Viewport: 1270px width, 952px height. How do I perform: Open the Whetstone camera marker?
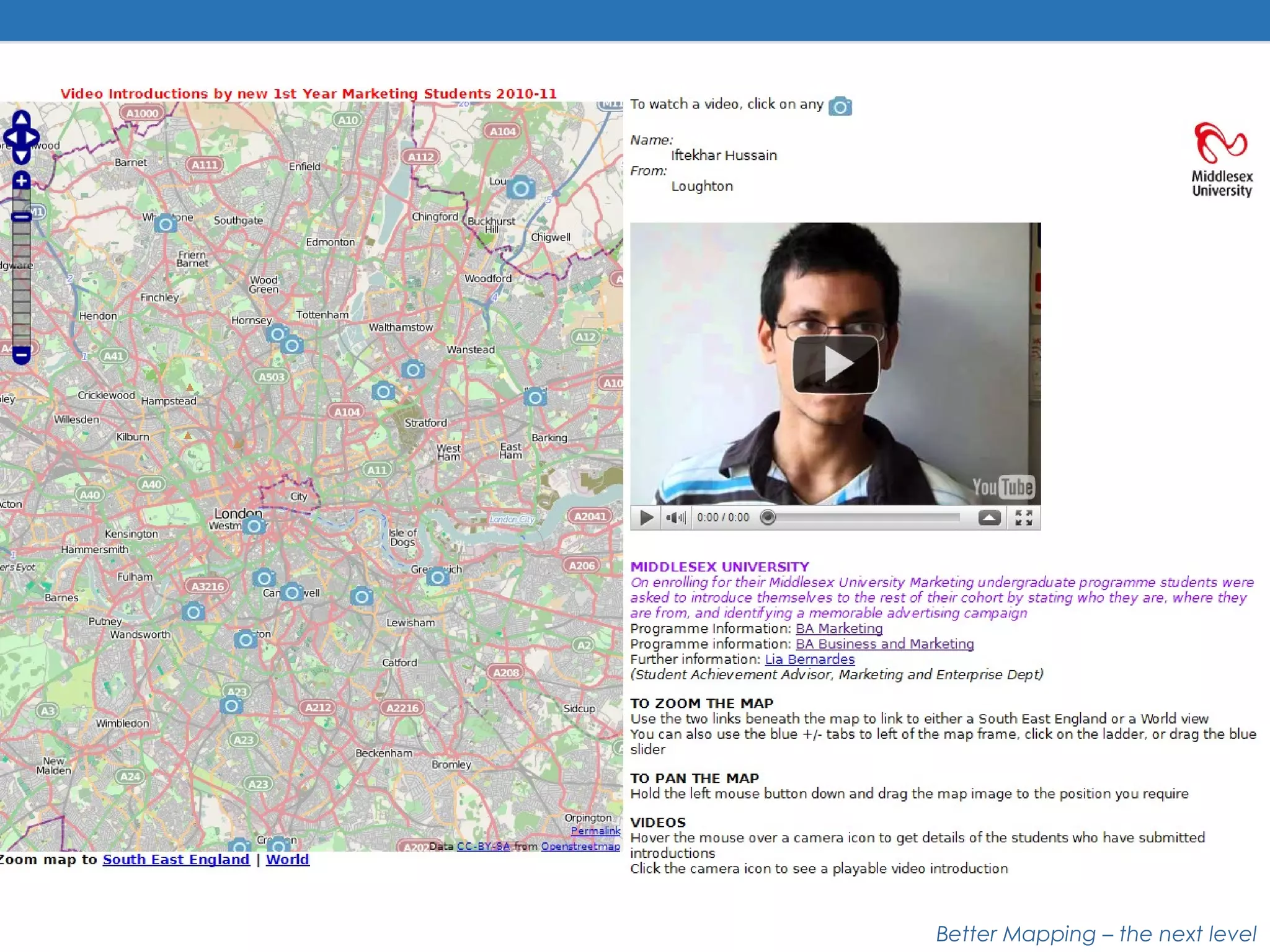(x=166, y=223)
